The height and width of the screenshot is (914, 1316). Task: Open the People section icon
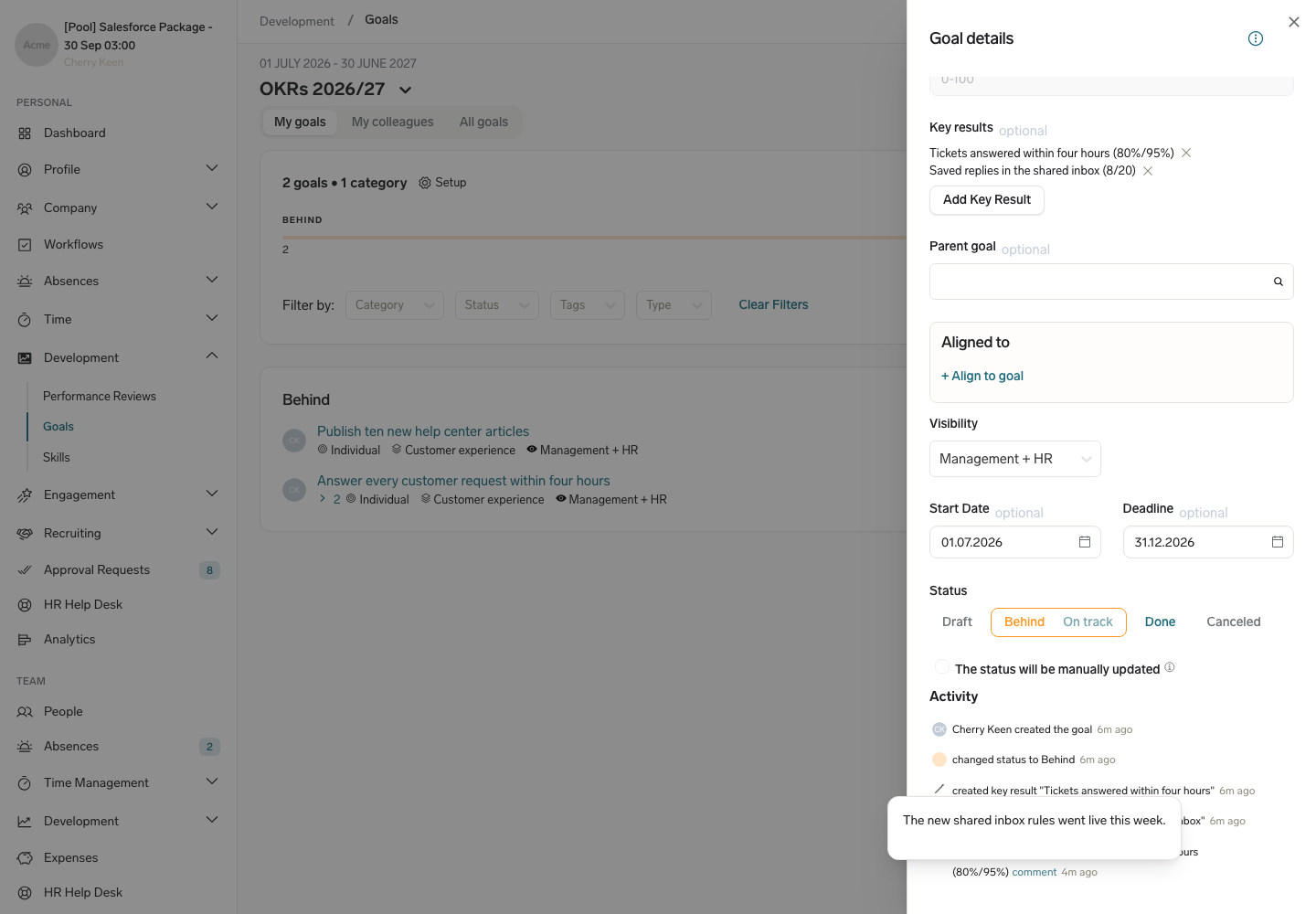pos(25,712)
